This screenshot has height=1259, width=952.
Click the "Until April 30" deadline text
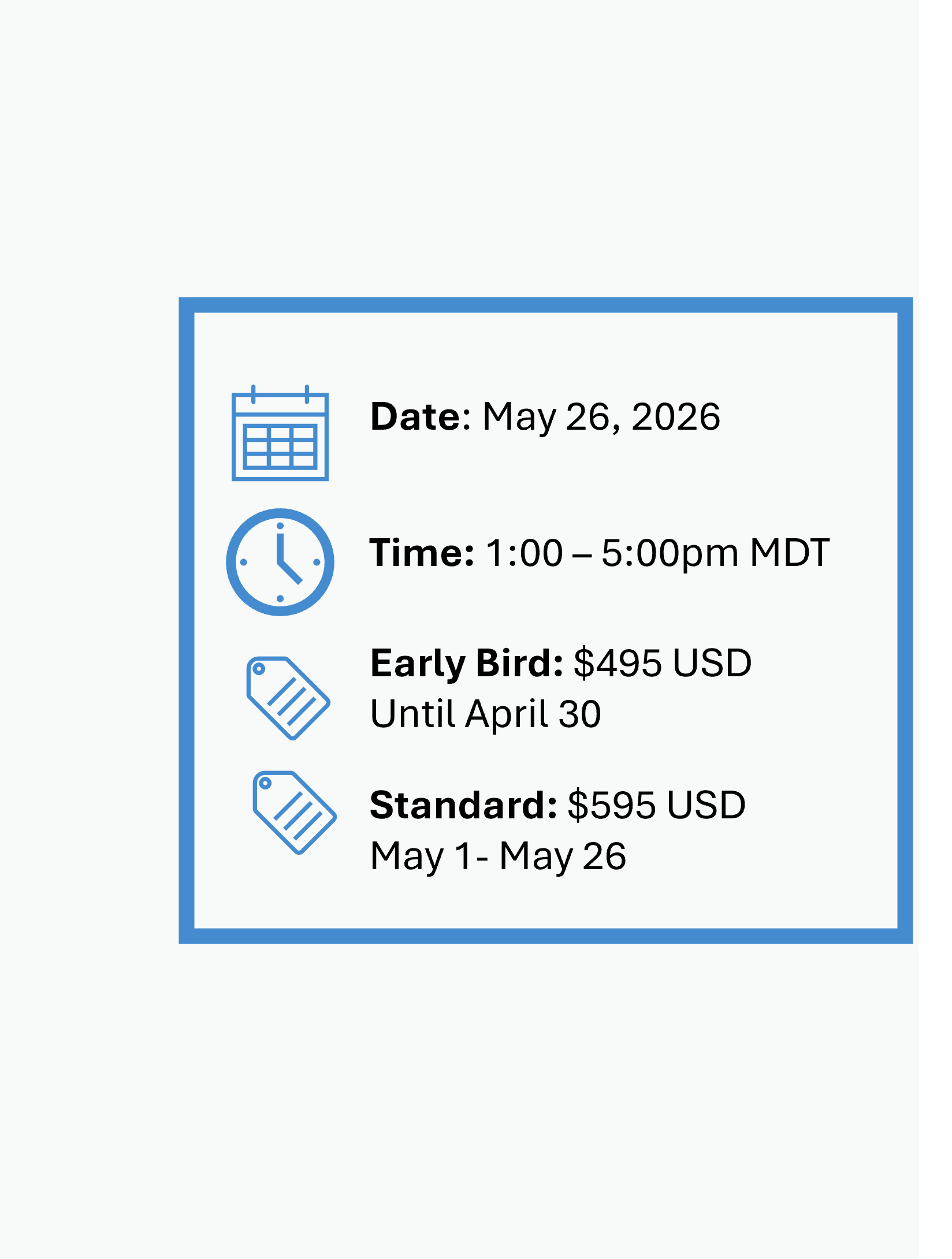pyautogui.click(x=485, y=714)
